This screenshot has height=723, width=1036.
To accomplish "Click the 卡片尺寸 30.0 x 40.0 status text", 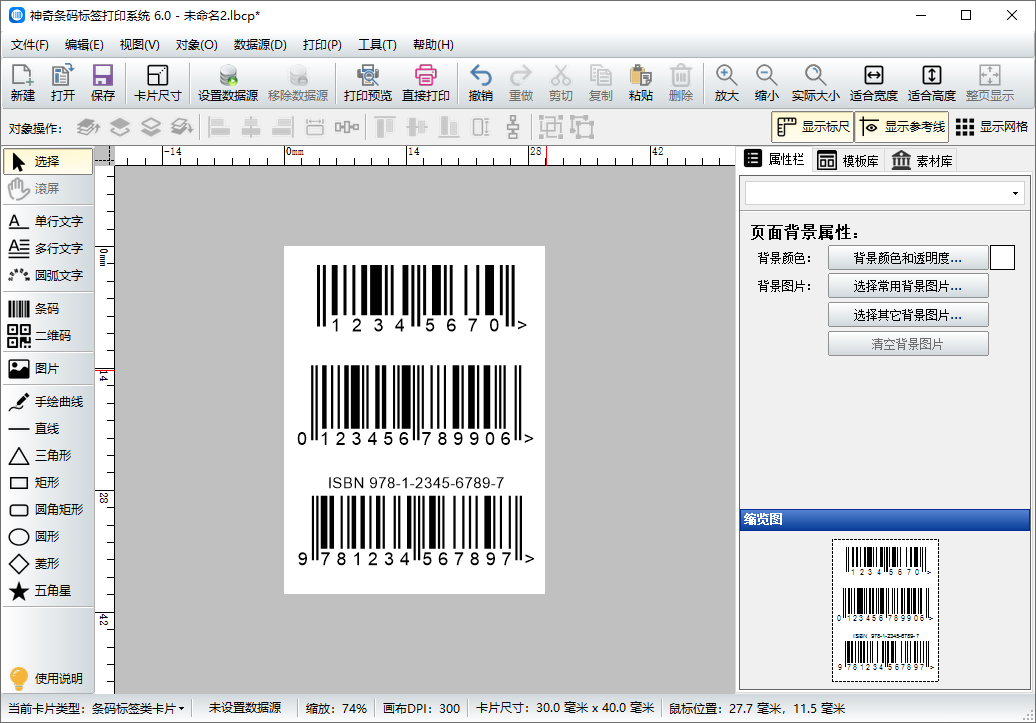I will (x=565, y=708).
